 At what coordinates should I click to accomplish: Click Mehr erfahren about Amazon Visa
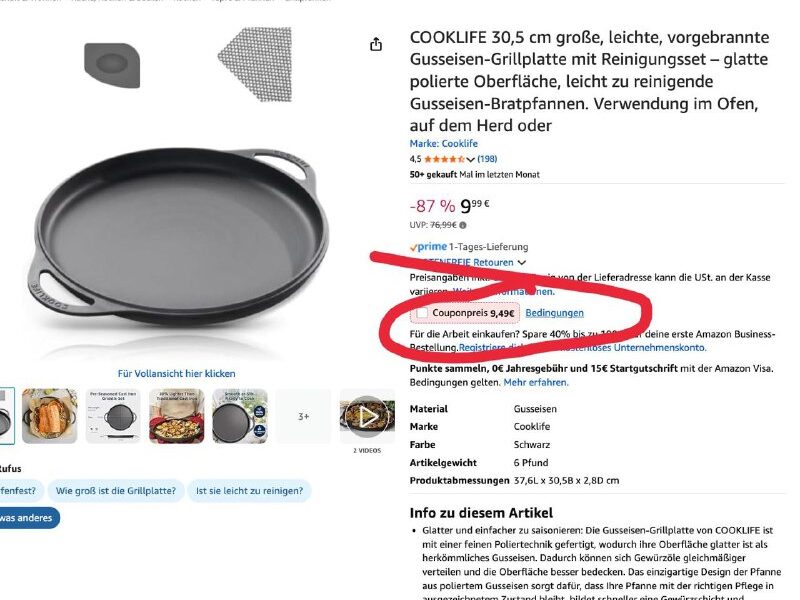[x=536, y=382]
